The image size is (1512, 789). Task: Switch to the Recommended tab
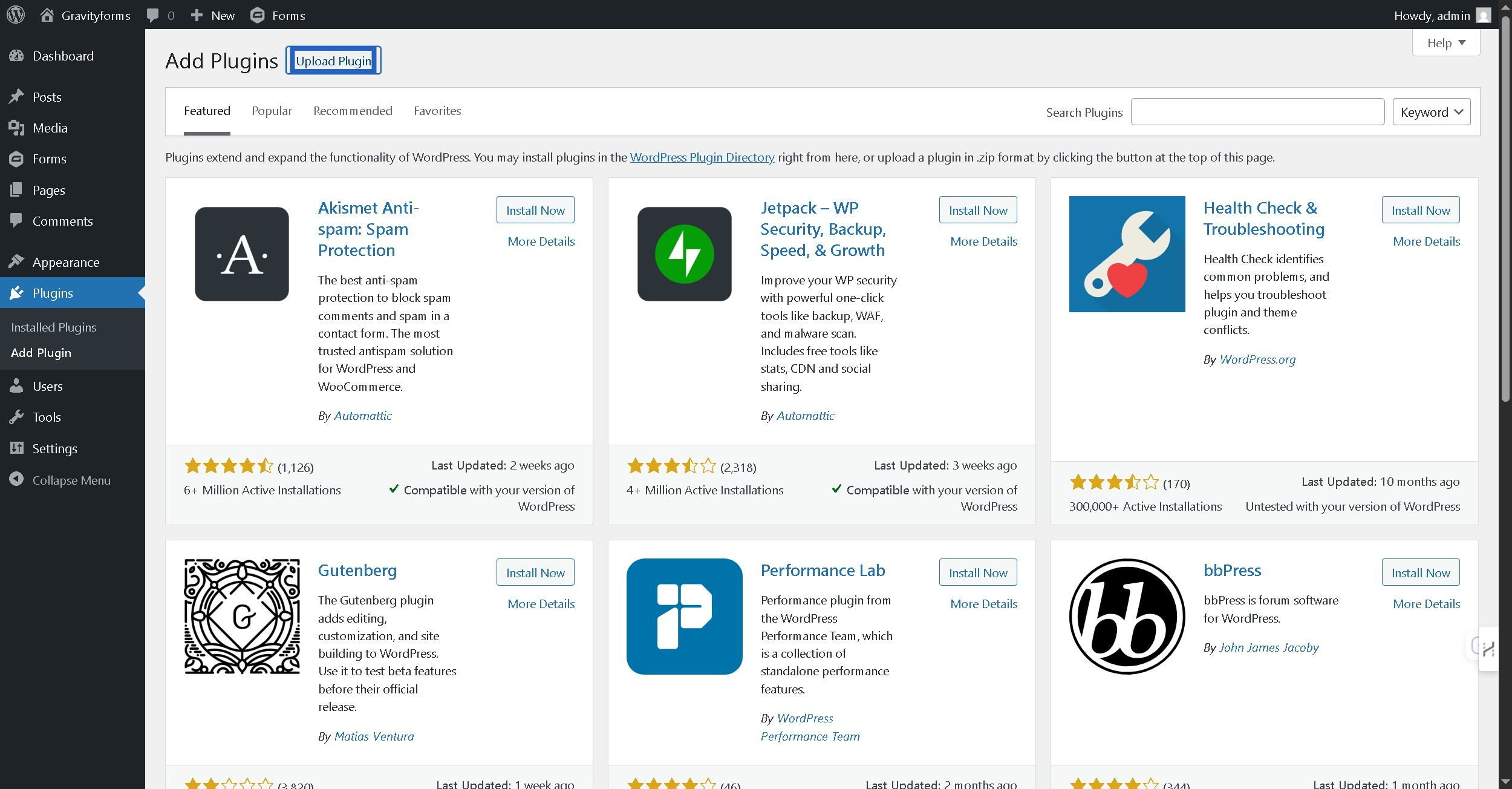pyautogui.click(x=353, y=111)
